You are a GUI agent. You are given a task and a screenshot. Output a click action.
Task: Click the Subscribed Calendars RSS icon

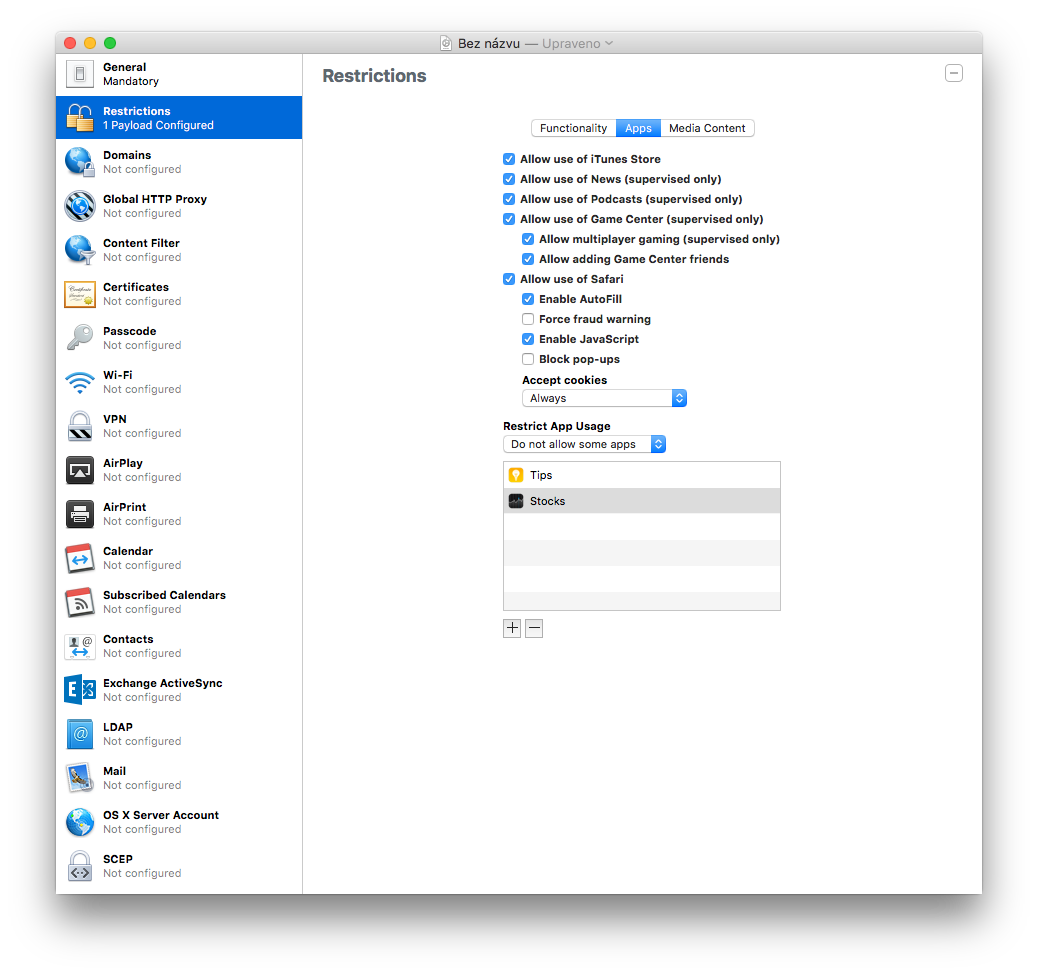tap(79, 602)
